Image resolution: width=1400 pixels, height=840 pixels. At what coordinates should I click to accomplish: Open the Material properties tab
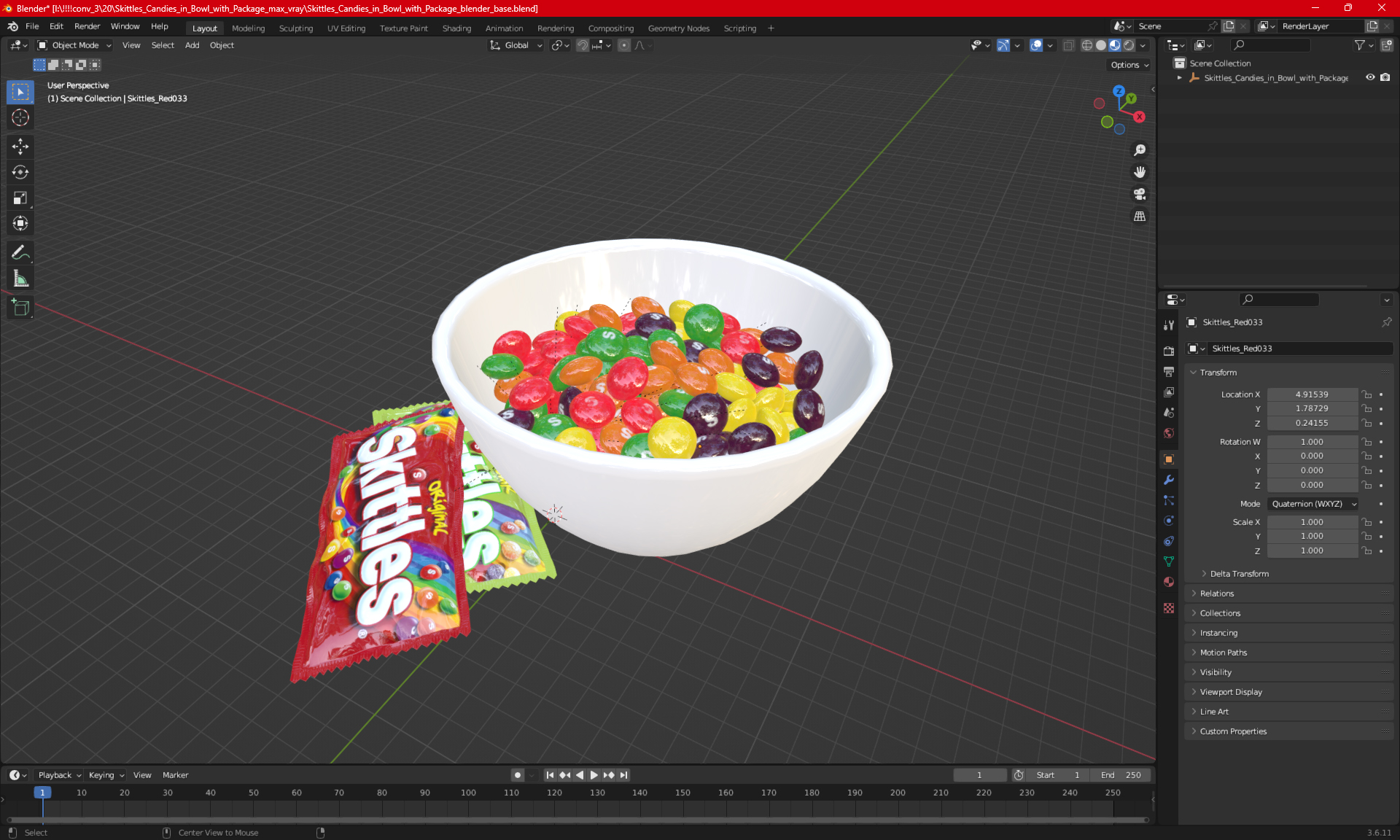[1169, 582]
